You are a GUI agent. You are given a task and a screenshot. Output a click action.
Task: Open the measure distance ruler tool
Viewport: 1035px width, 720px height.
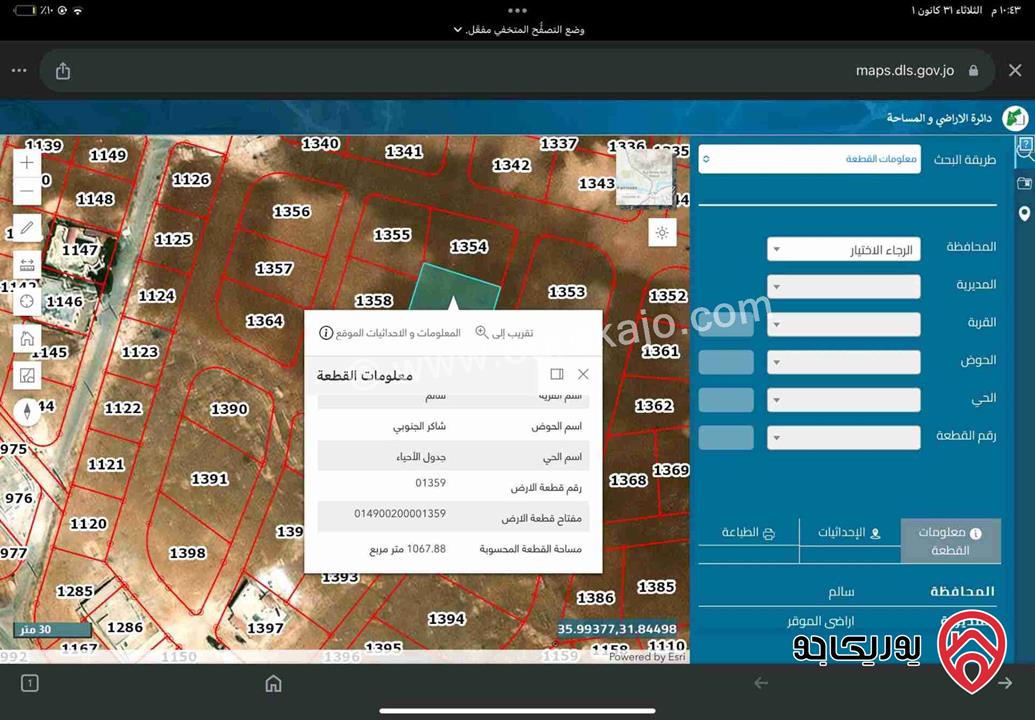coord(27,265)
